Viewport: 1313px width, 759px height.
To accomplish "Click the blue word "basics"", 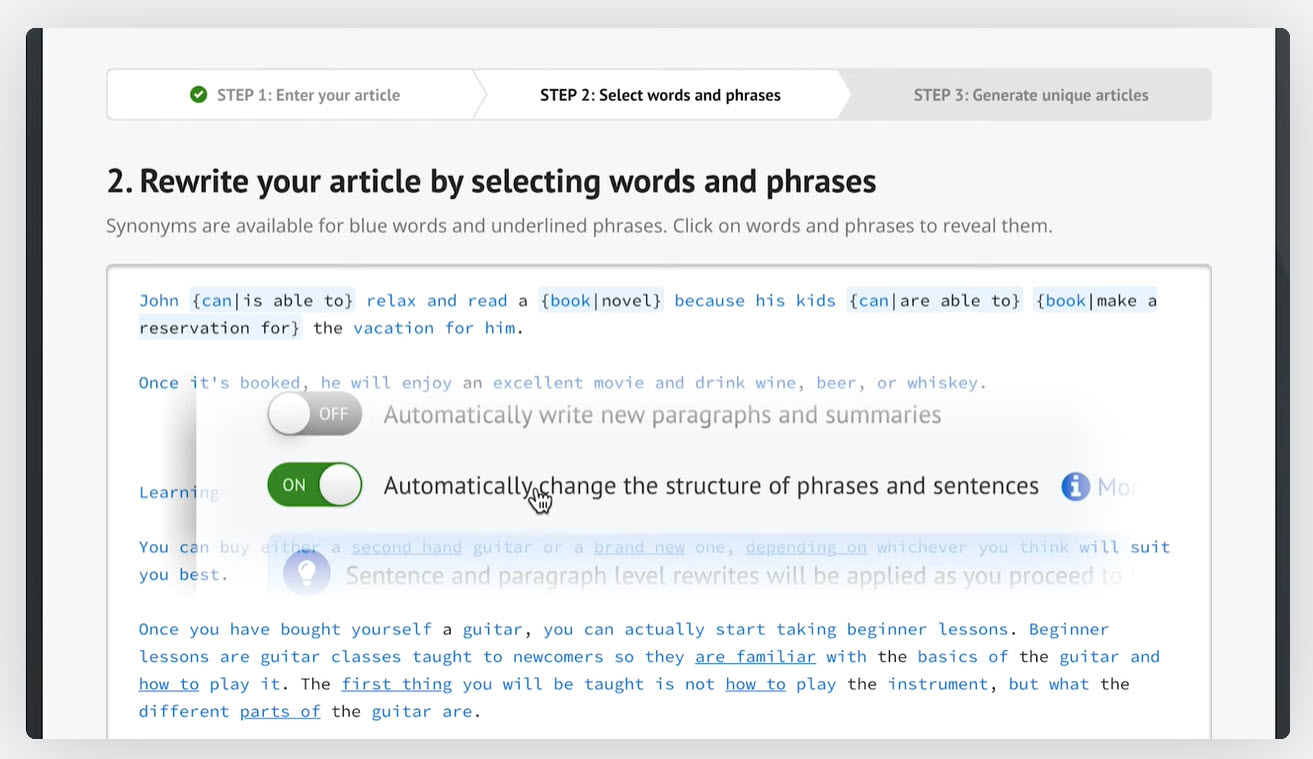I will tap(947, 657).
